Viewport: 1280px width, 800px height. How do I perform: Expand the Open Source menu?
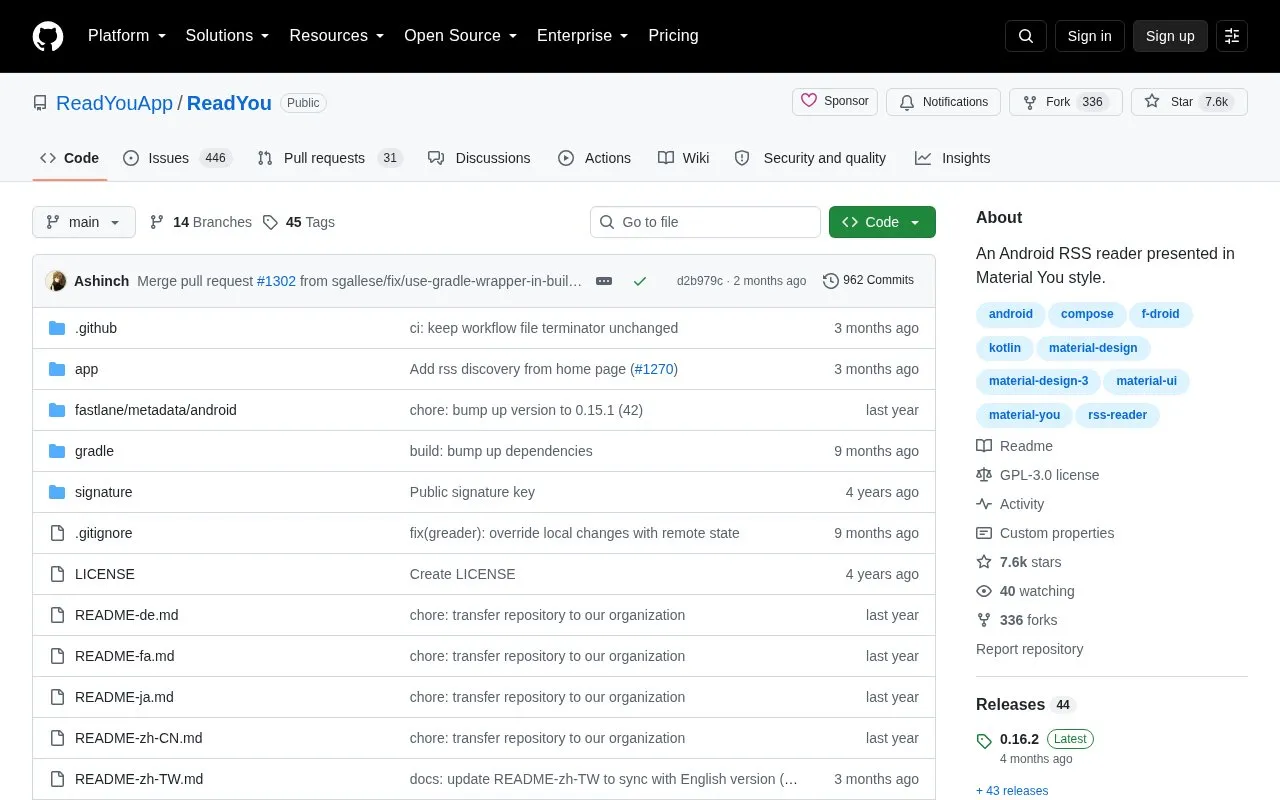(461, 36)
